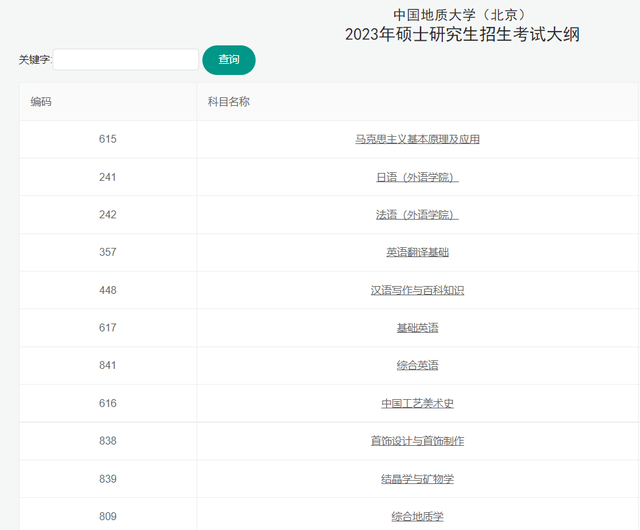Viewport: 640px width, 530px height.
Task: Open the 法语（外语学院） syllabus link
Action: (417, 215)
